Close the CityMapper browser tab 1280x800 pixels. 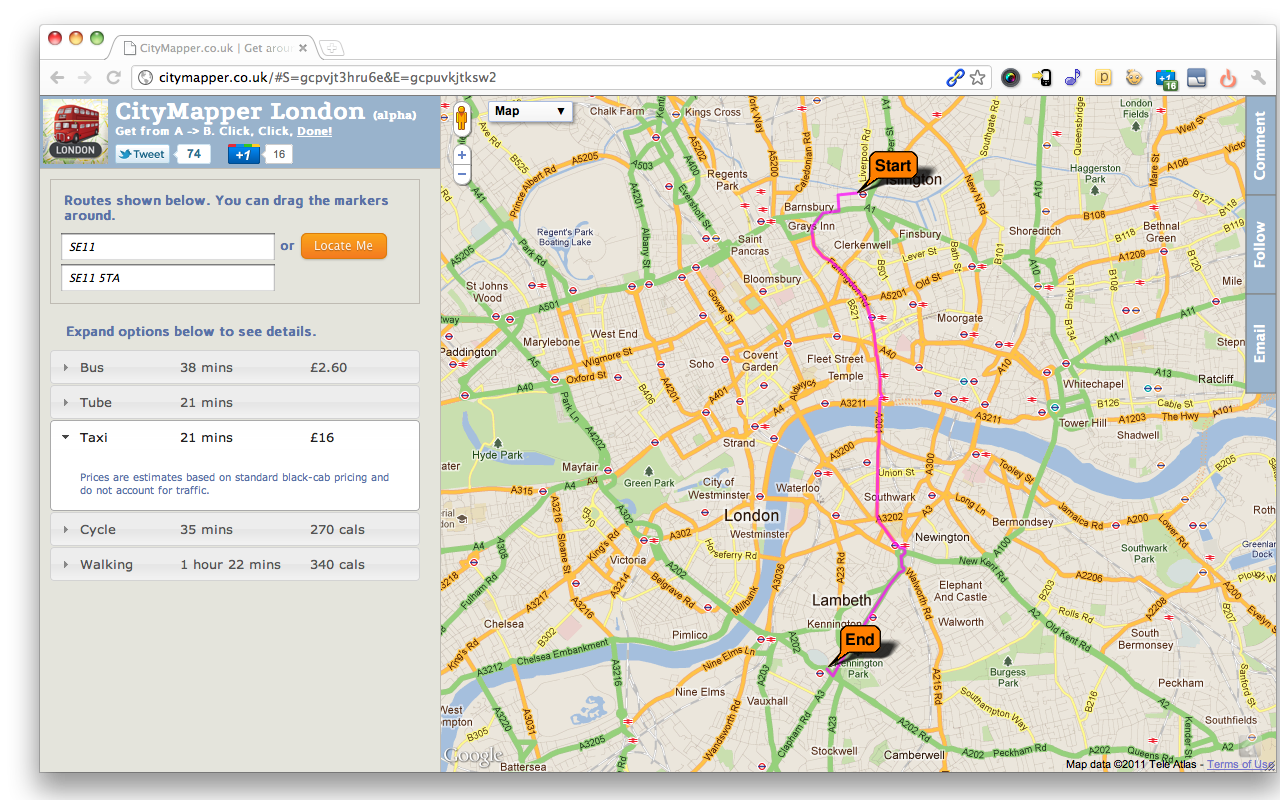click(303, 47)
